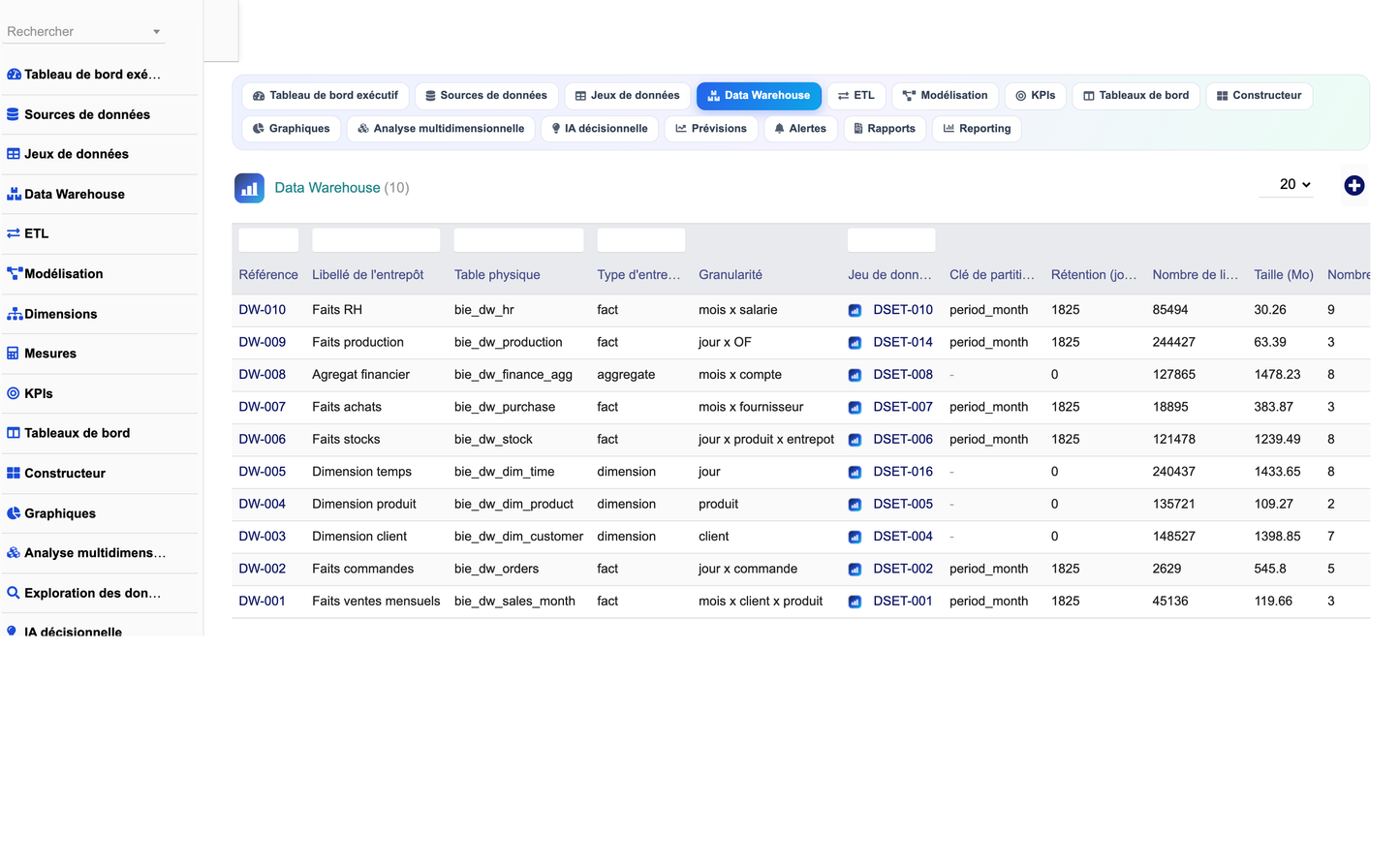The width and height of the screenshot is (1400, 866).
Task: Open record DW-005
Action: 263,472
